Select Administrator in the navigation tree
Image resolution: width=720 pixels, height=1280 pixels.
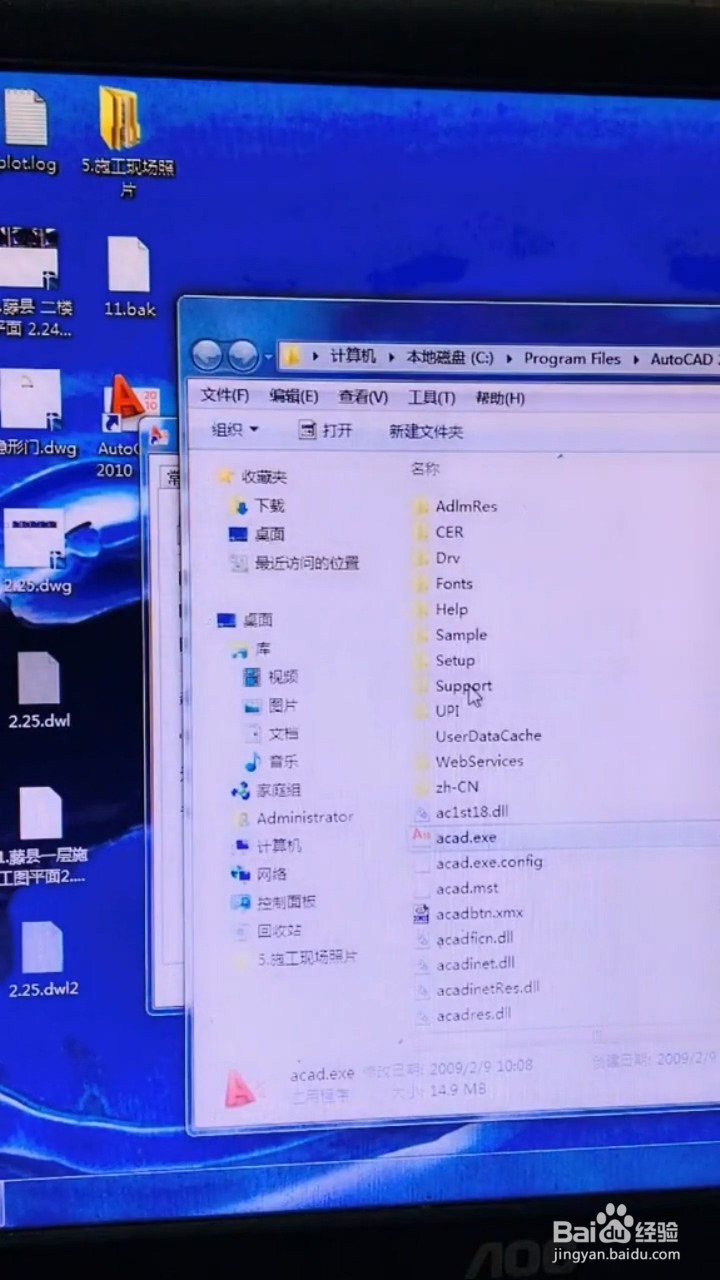point(293,817)
